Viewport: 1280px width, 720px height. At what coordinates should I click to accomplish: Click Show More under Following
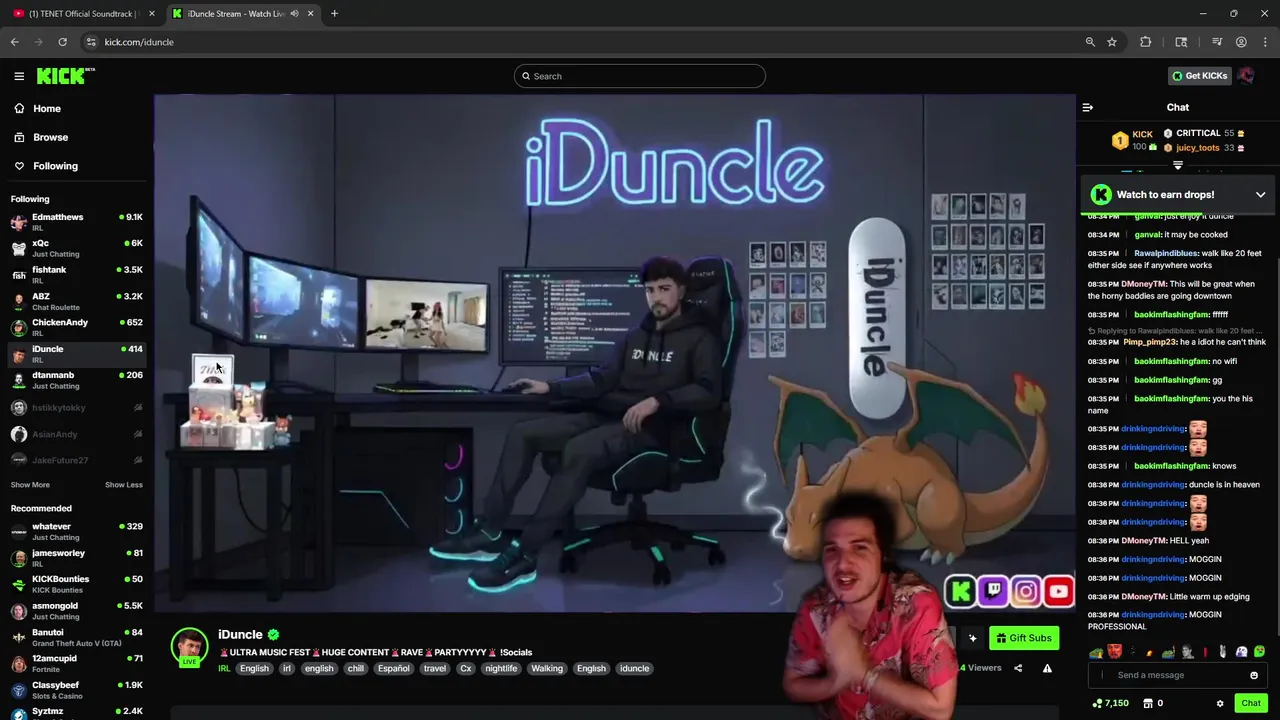(30, 485)
